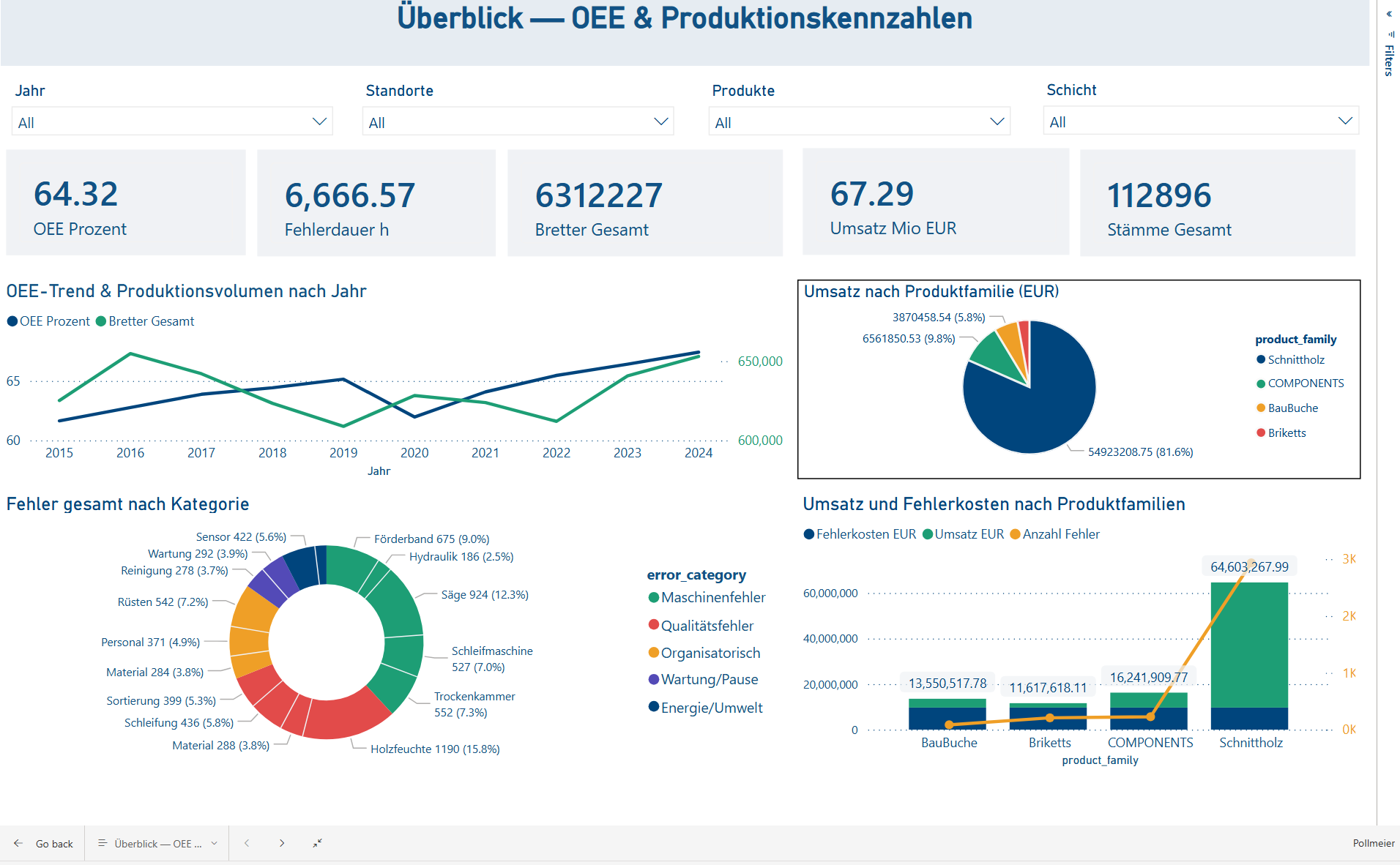
Task: Click the page list icon beside the Überblick tab
Action: 103,843
